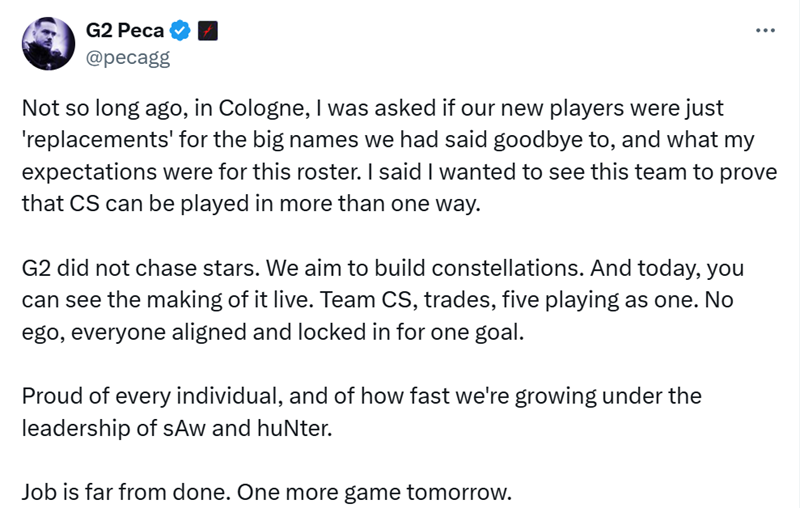Image resolution: width=800 pixels, height=508 pixels.
Task: Open G2 Peca's profile avatar photo
Action: (x=48, y=43)
